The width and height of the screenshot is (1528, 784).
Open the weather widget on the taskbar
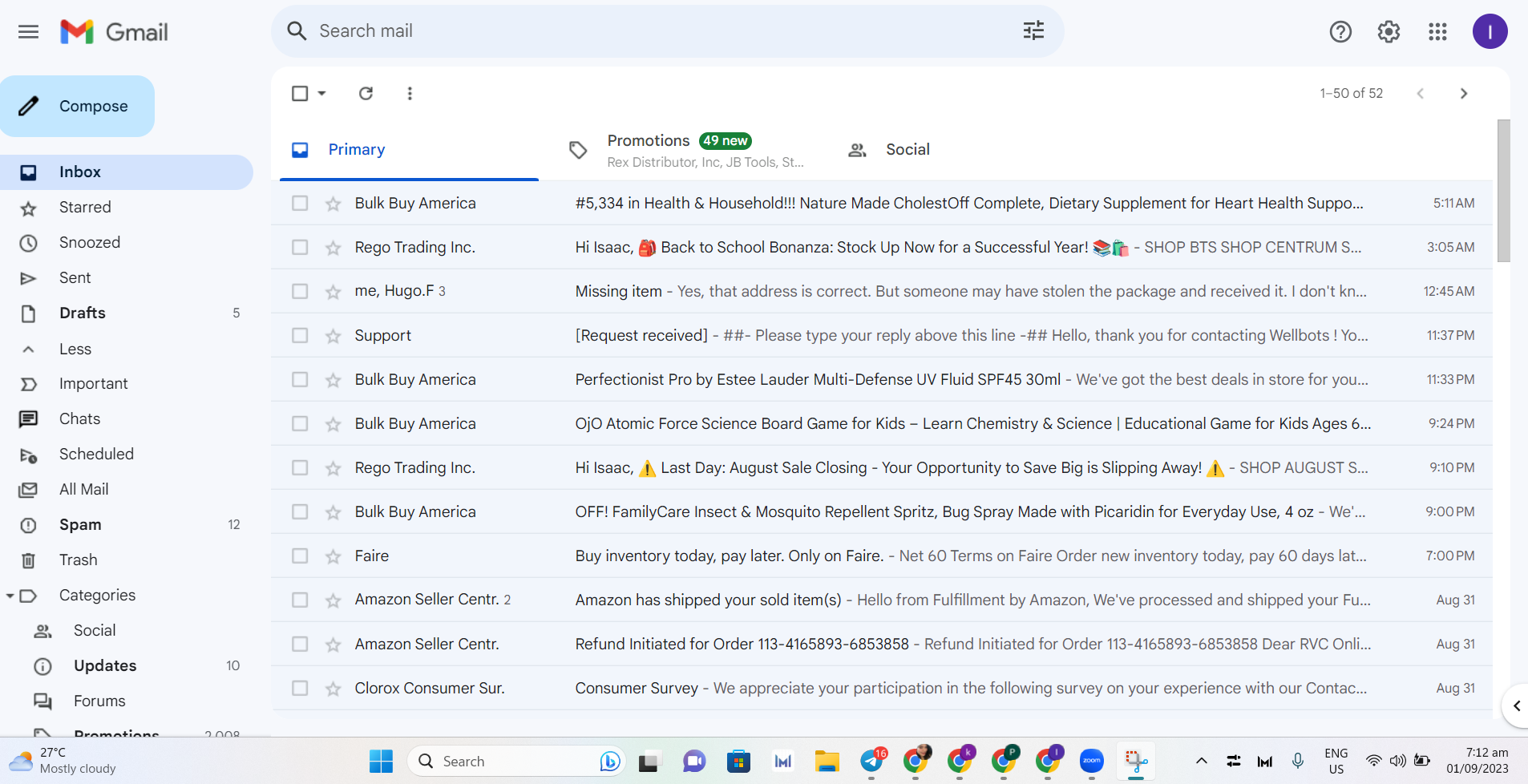tap(63, 761)
